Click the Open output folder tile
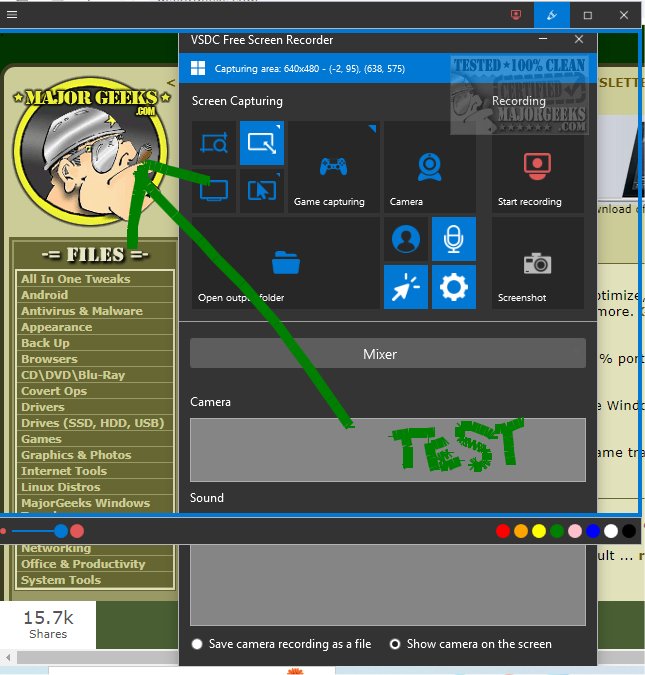Viewport: 645px width, 675px height. [285, 263]
